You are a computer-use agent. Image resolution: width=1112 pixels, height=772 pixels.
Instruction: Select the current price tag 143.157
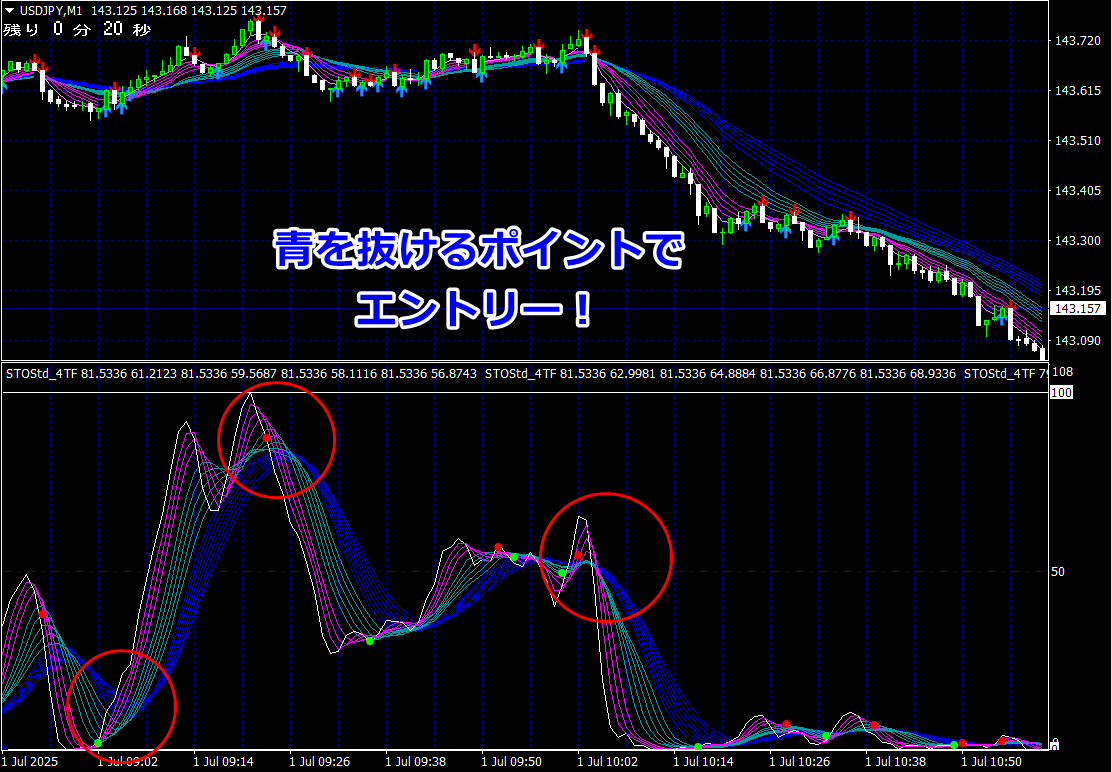click(1077, 308)
